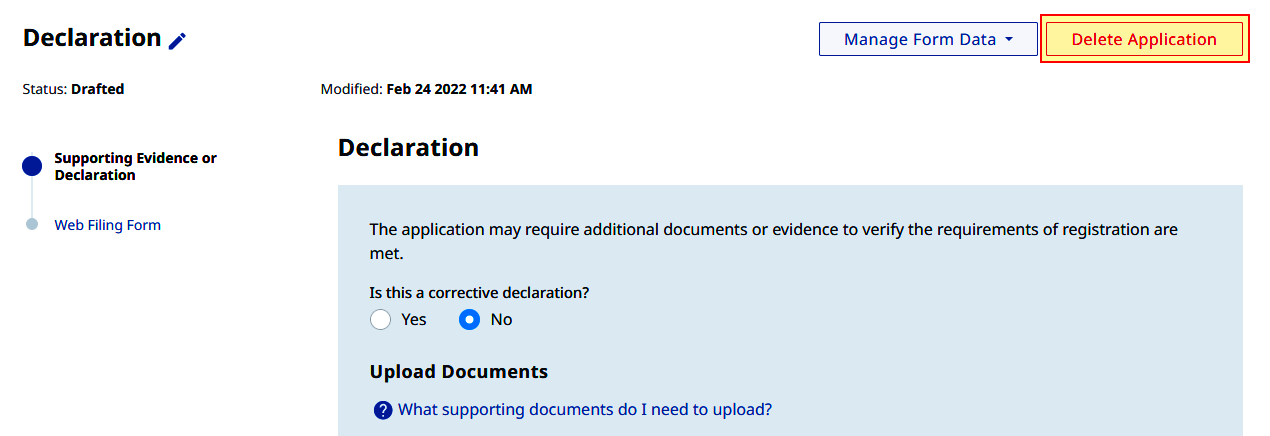Click the "Yes" label text next to the radio
Viewport: 1270px width, 436px height.
[414, 320]
